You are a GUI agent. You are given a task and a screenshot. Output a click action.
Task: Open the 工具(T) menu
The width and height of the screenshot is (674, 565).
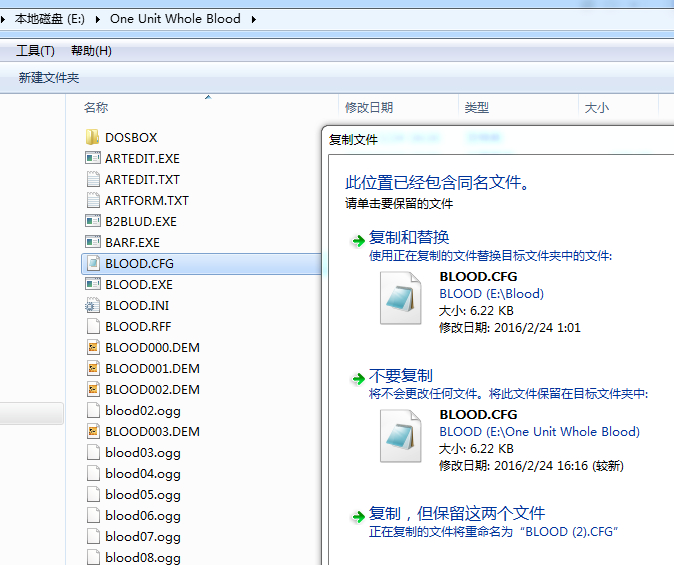pyautogui.click(x=35, y=51)
